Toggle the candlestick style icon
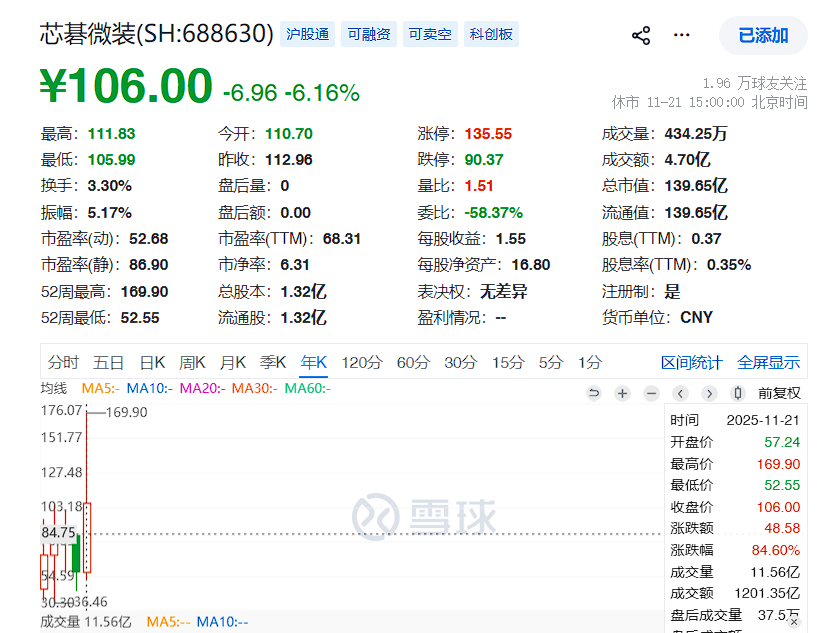The height and width of the screenshot is (633, 825). (x=738, y=393)
